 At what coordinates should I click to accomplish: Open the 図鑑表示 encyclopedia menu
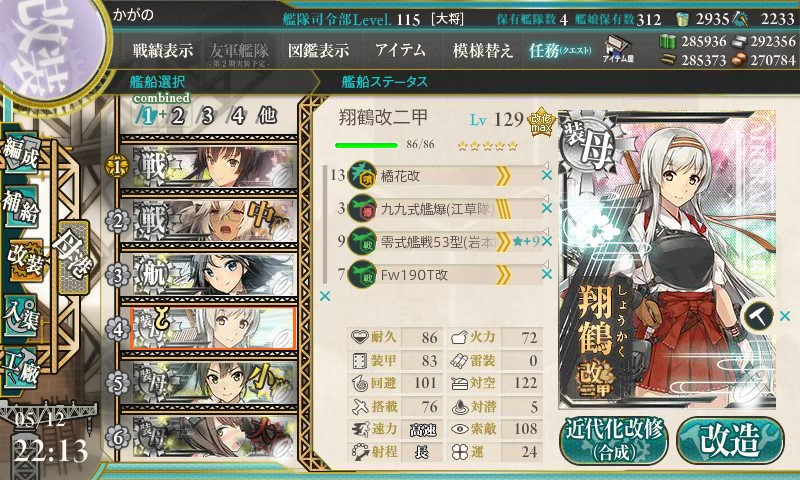pyautogui.click(x=318, y=50)
